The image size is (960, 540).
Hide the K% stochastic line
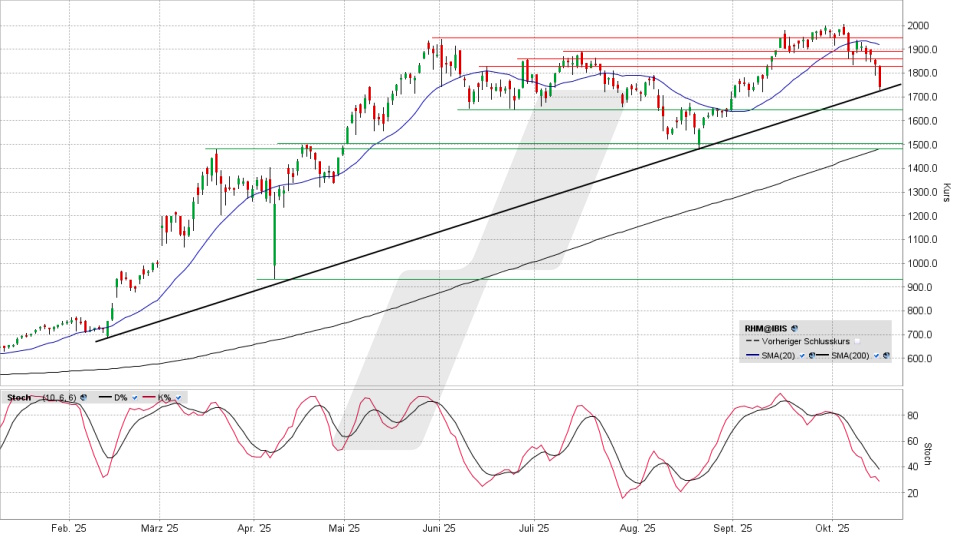[178, 397]
